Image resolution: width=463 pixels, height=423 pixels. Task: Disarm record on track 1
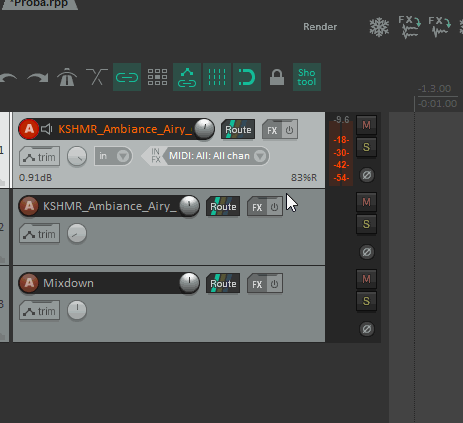tap(29, 129)
